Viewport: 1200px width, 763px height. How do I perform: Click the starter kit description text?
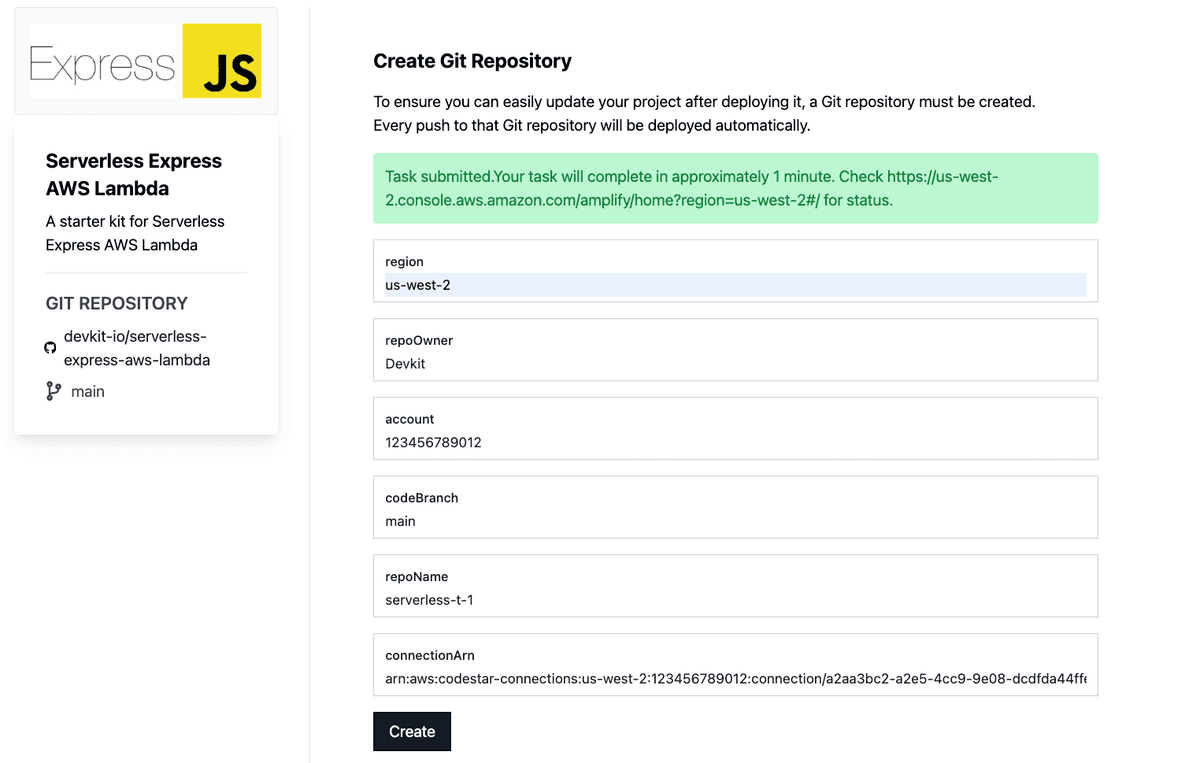[134, 233]
